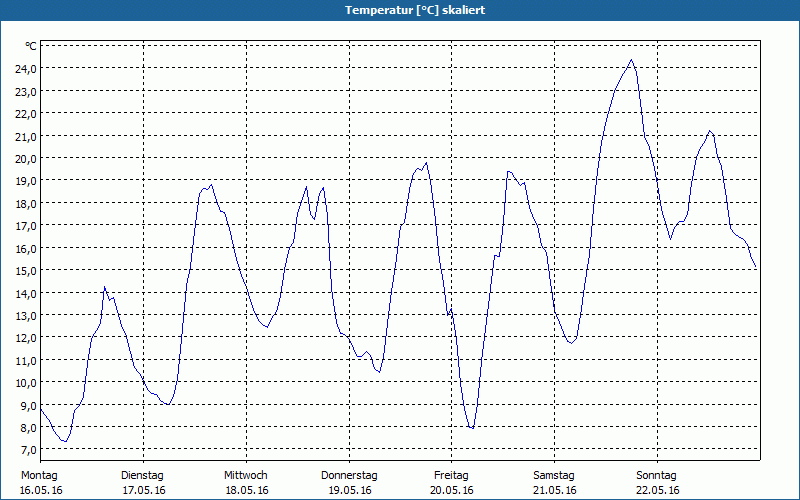
Task: Click the date 22.05.16
Action: tap(658, 490)
